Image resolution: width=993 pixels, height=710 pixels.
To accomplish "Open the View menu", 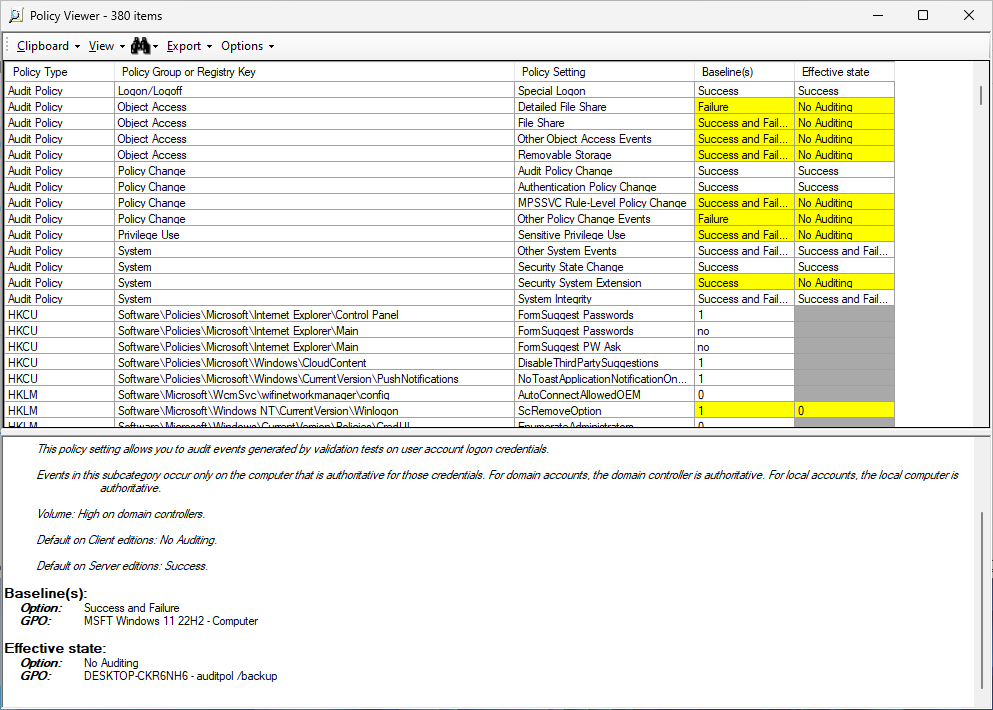I will pos(106,46).
